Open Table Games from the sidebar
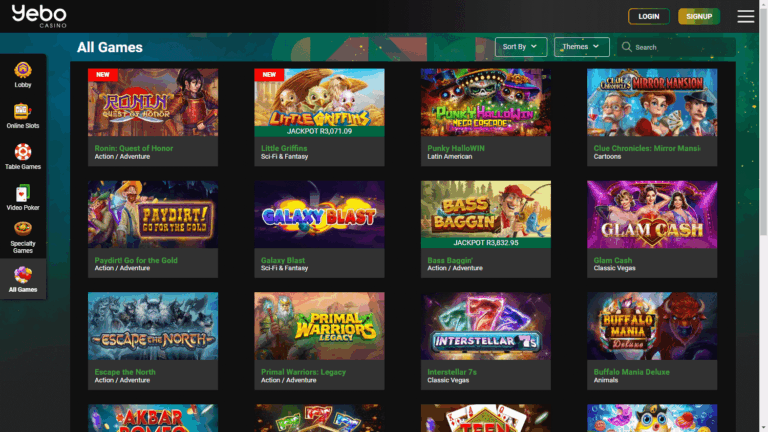Viewport: 768px width, 432px height. 22,156
